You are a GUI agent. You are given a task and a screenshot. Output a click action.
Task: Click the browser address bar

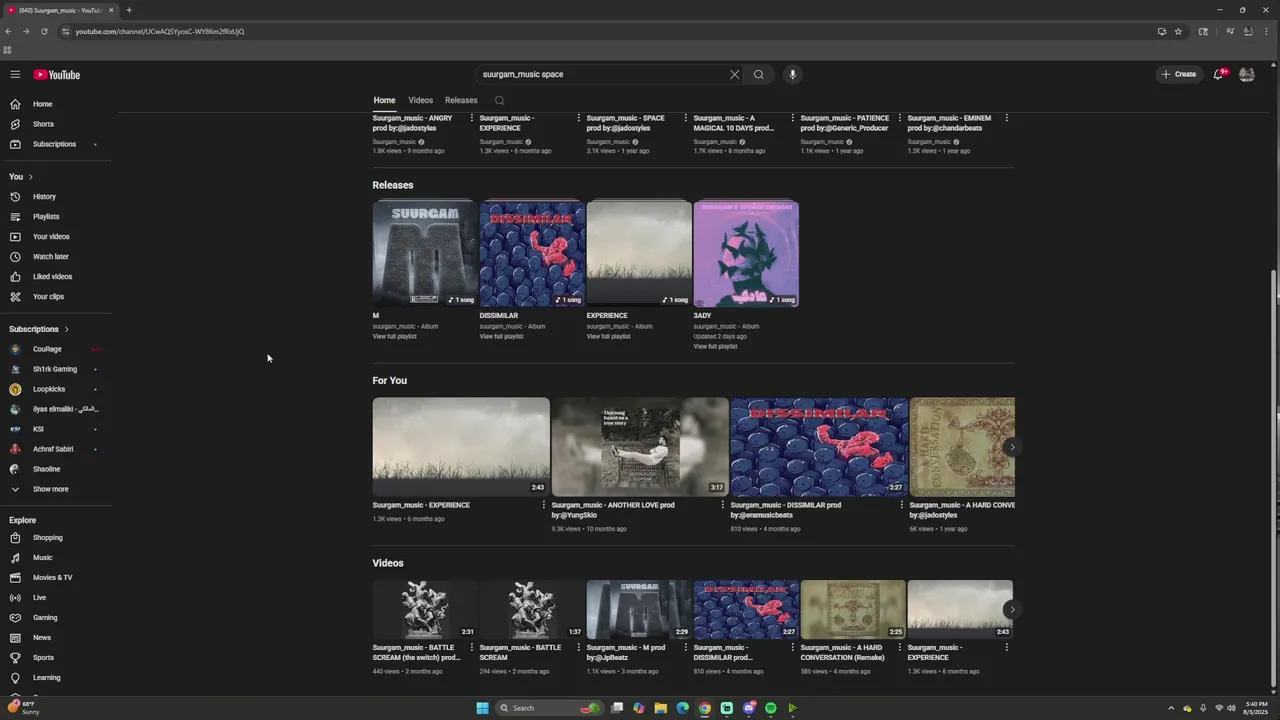(x=600, y=31)
